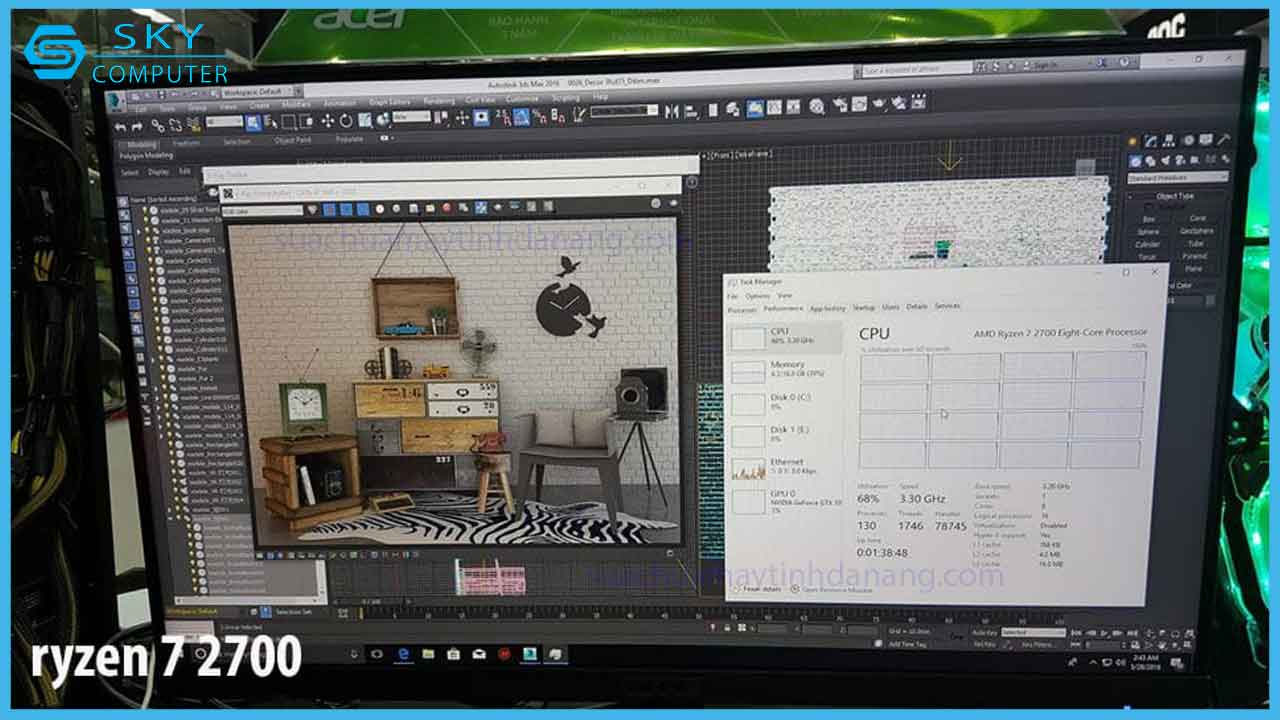
Task: Activate the highlighted Select Object tool
Action: (x=253, y=122)
